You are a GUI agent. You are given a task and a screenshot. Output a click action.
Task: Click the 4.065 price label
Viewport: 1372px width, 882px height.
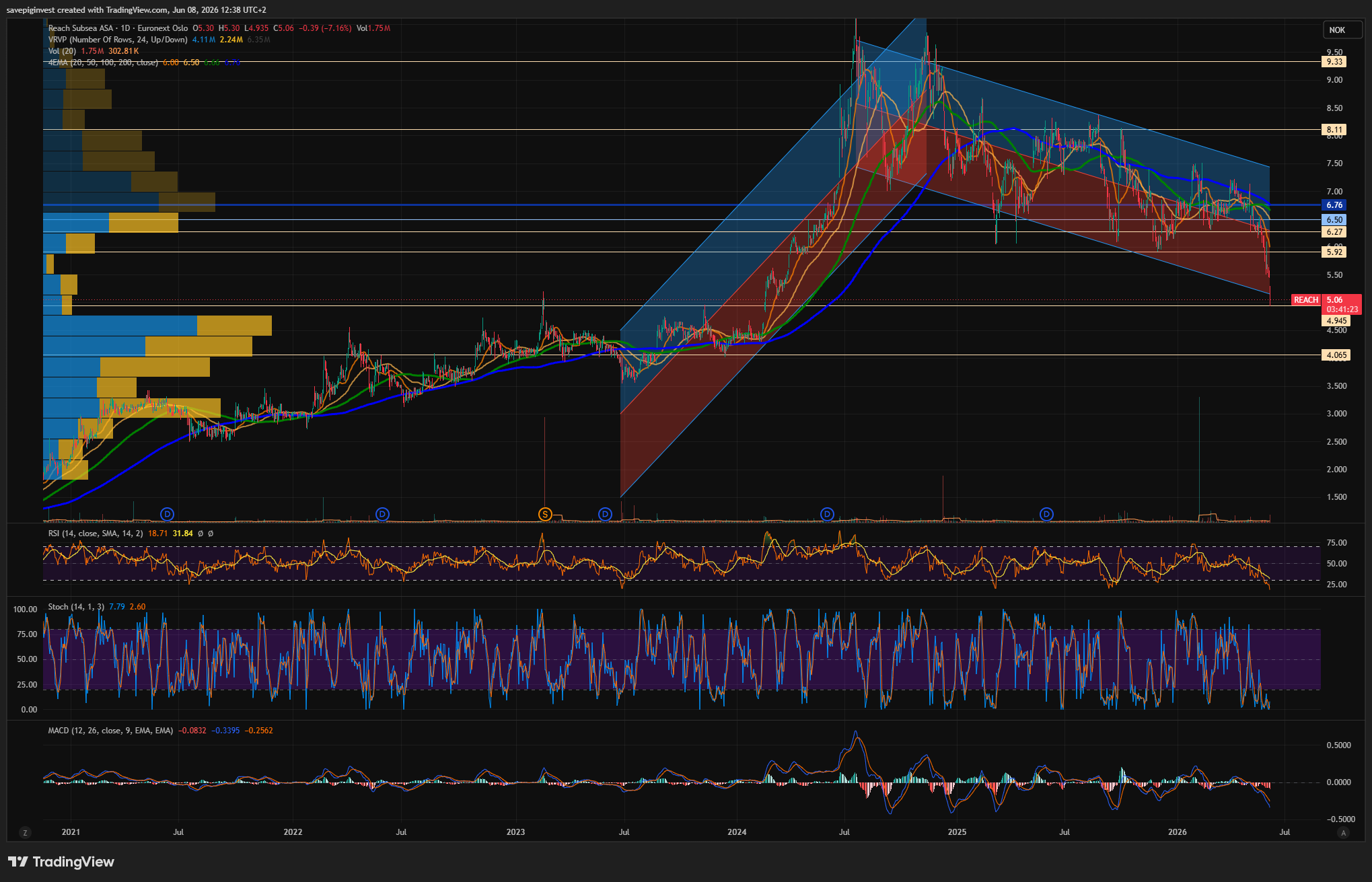pyautogui.click(x=1336, y=355)
